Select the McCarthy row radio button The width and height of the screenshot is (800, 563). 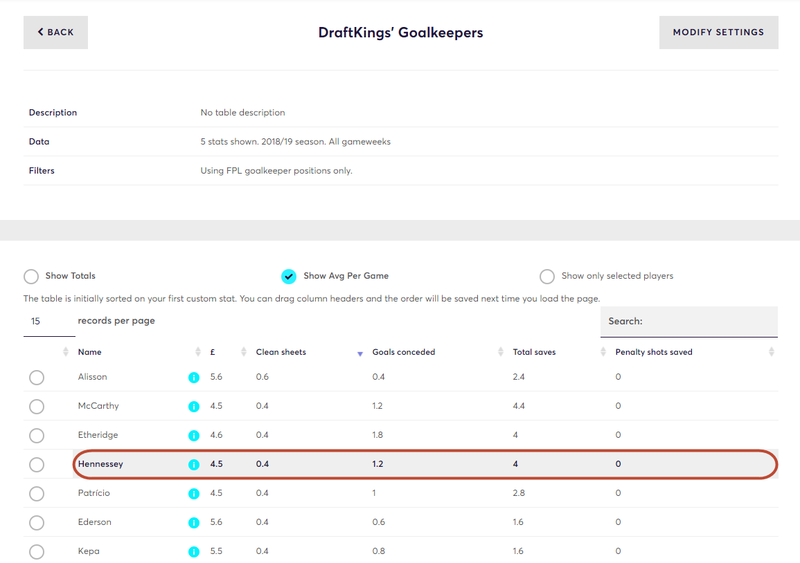coord(36,407)
